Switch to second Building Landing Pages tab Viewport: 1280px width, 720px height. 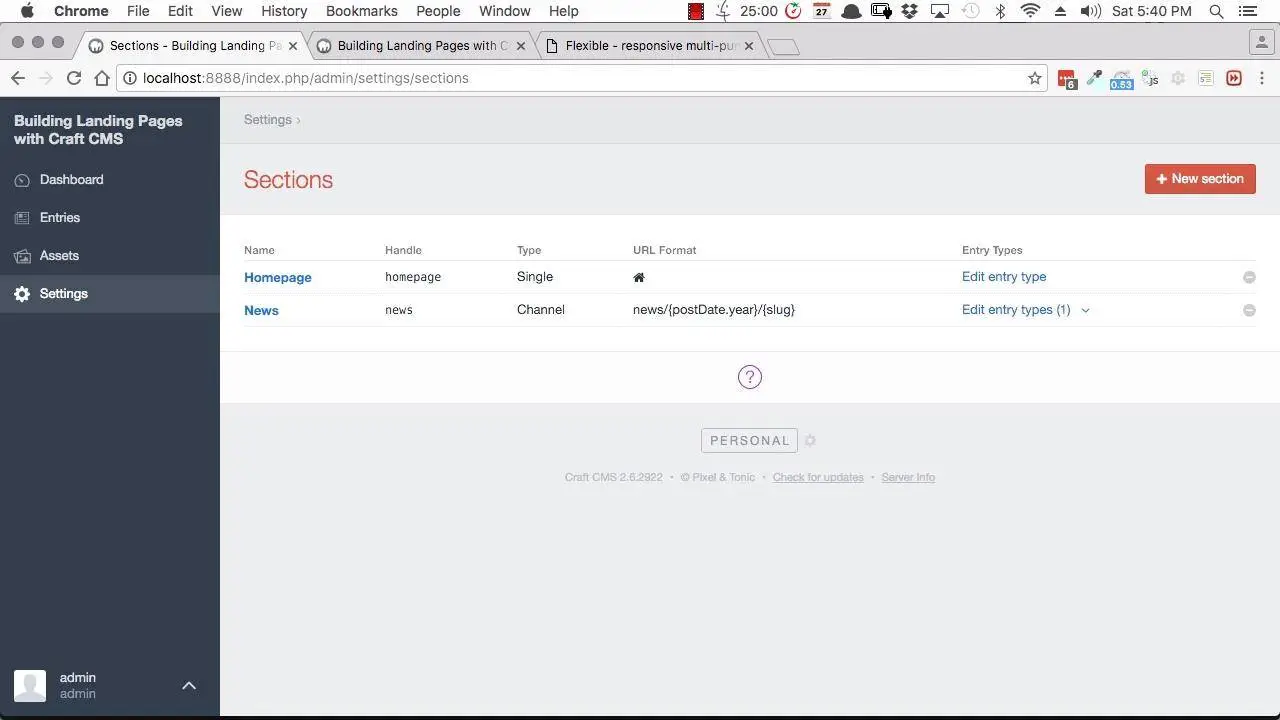(x=421, y=46)
